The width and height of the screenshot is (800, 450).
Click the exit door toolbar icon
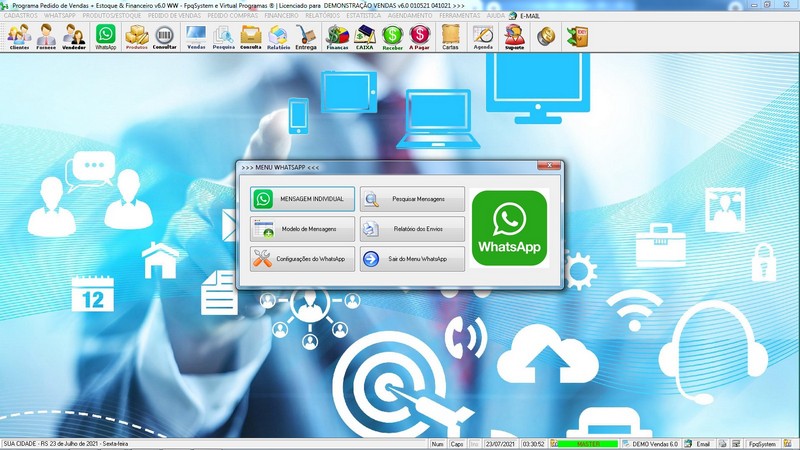(578, 36)
